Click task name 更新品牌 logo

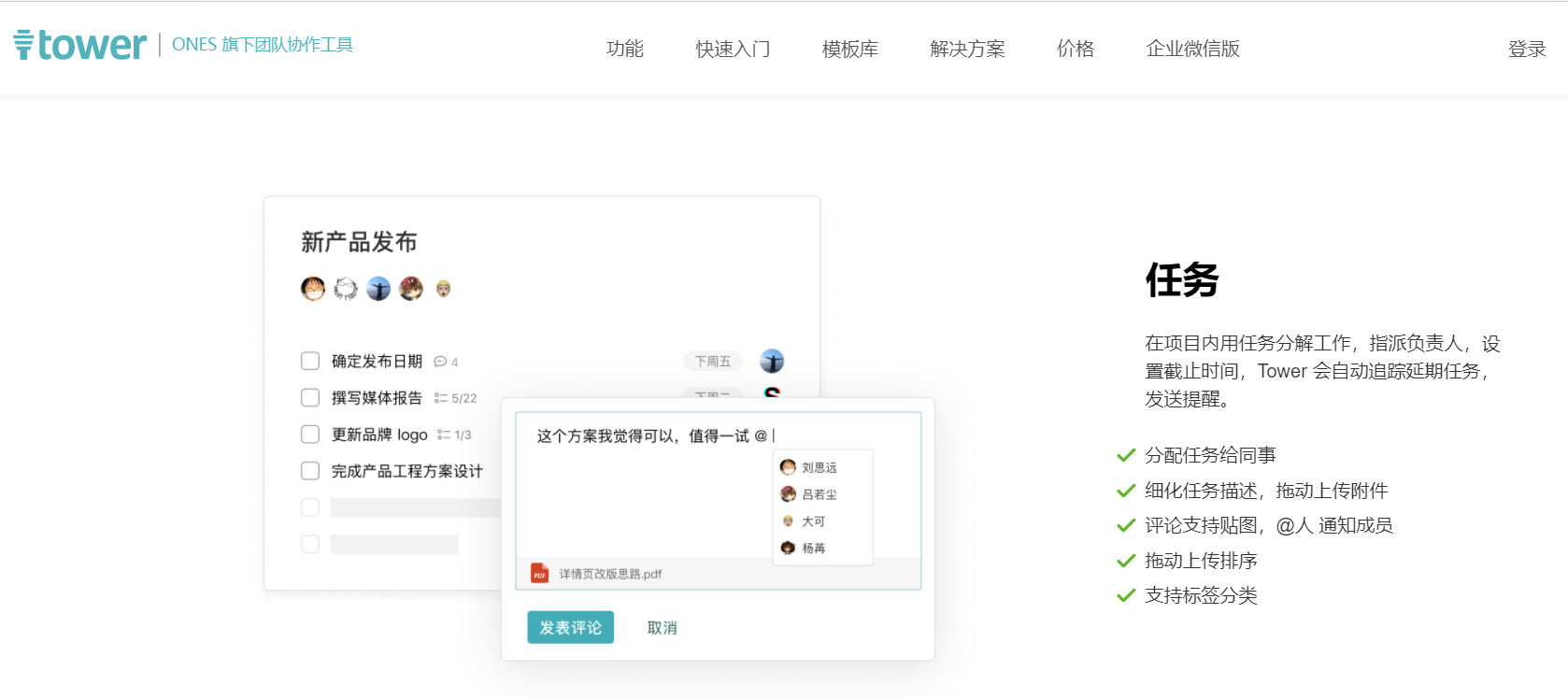379,435
